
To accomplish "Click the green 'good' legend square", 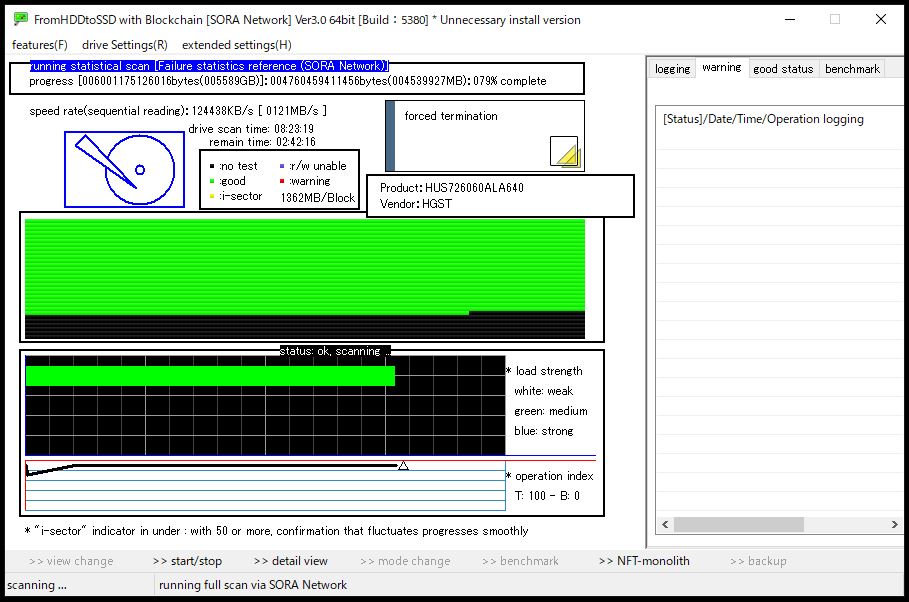I will (212, 181).
